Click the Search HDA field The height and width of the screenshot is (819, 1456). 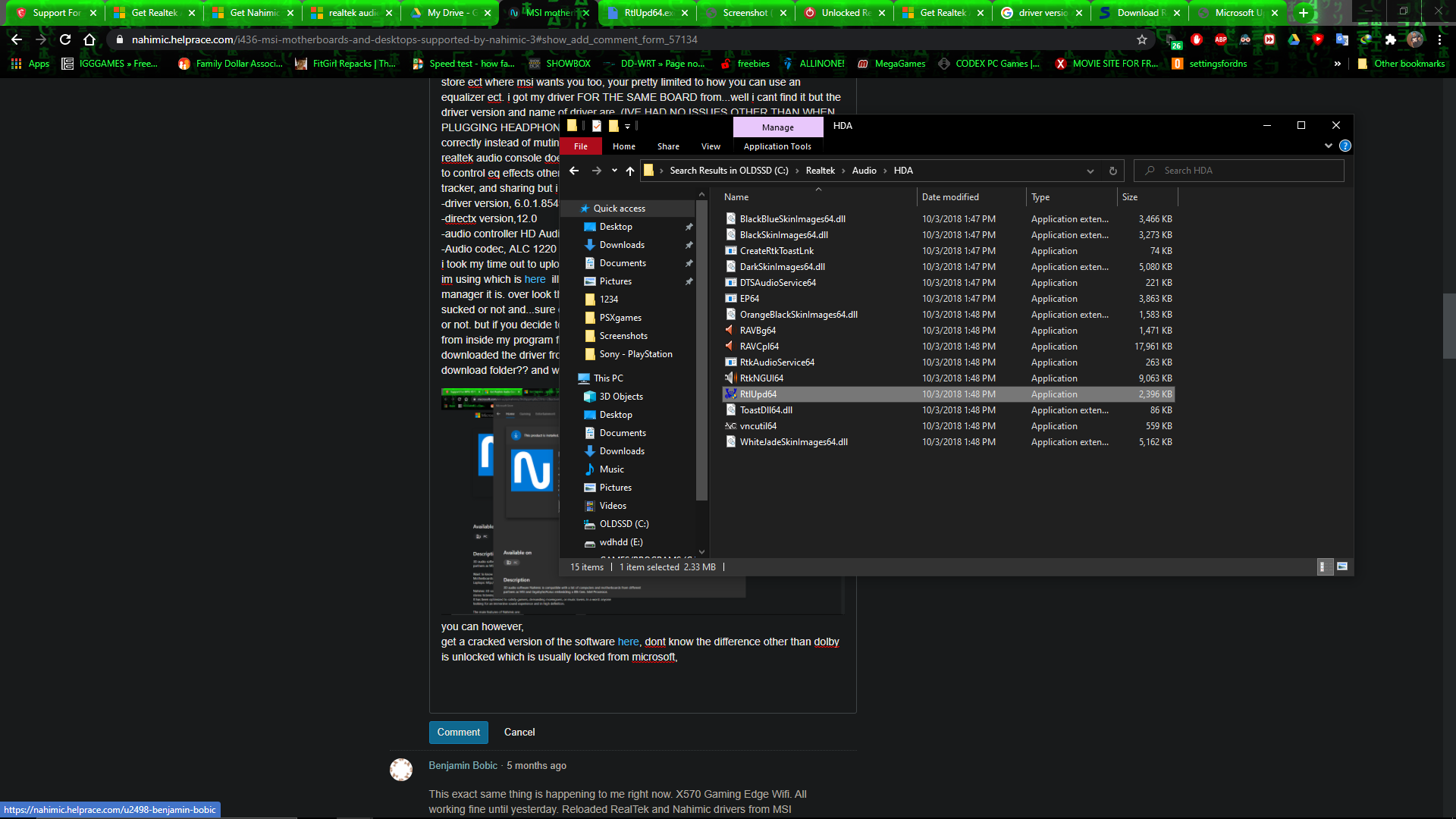pos(1244,171)
